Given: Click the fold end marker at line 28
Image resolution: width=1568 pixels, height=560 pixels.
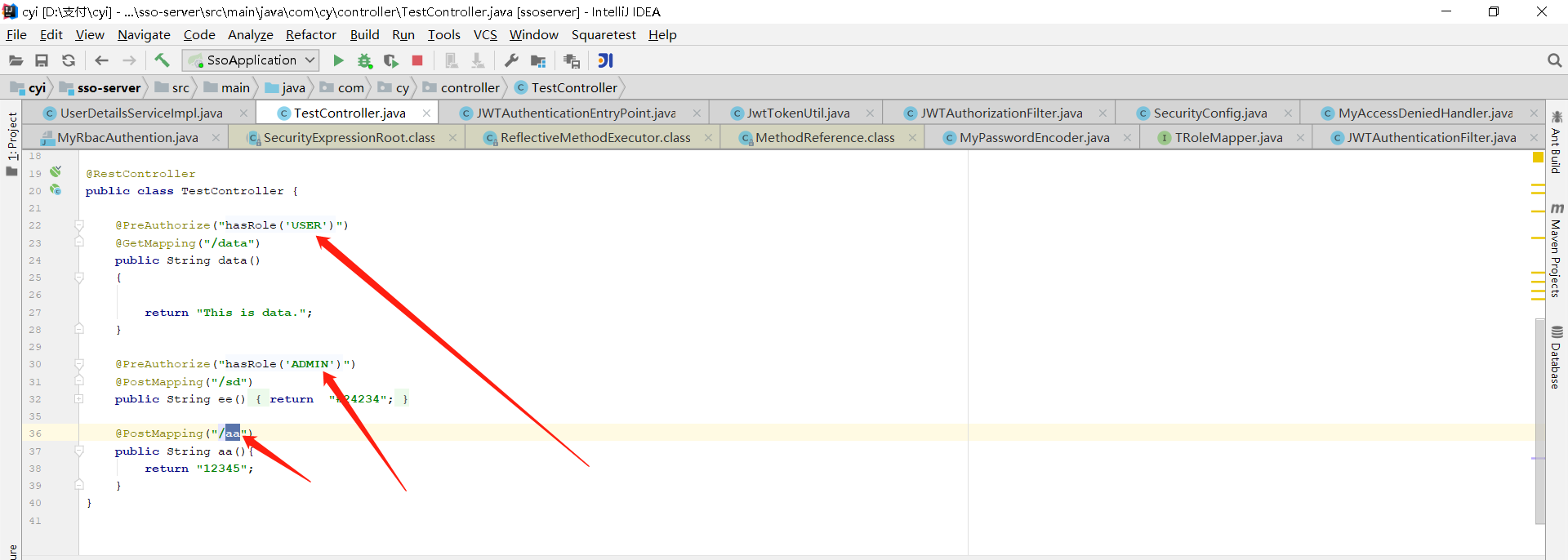Looking at the screenshot, I should pos(79,329).
